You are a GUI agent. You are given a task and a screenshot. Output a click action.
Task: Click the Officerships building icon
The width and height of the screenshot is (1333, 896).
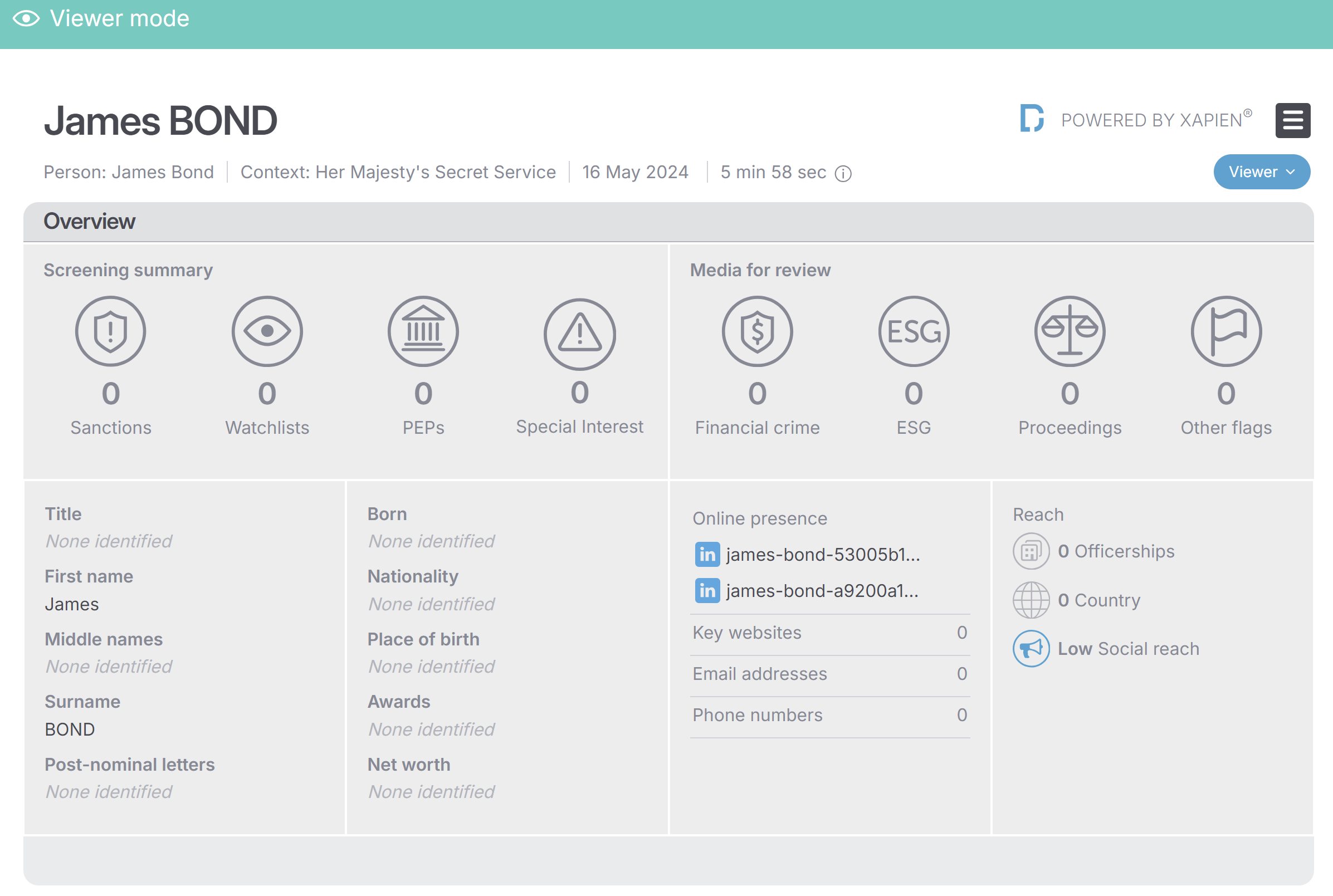pos(1031,551)
